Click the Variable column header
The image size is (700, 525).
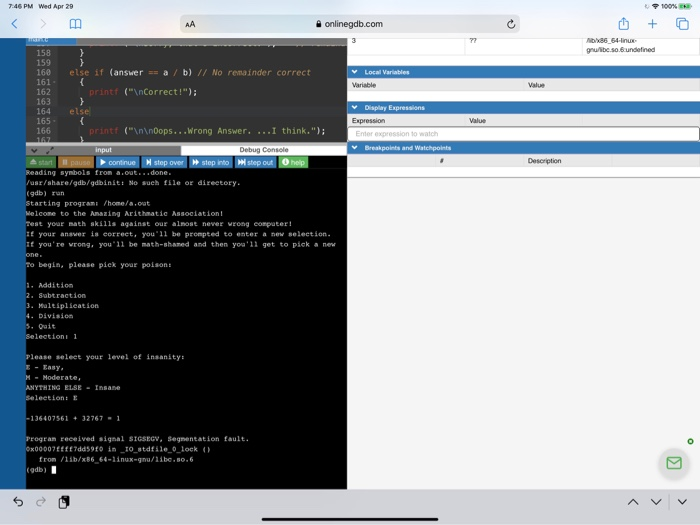coord(364,85)
